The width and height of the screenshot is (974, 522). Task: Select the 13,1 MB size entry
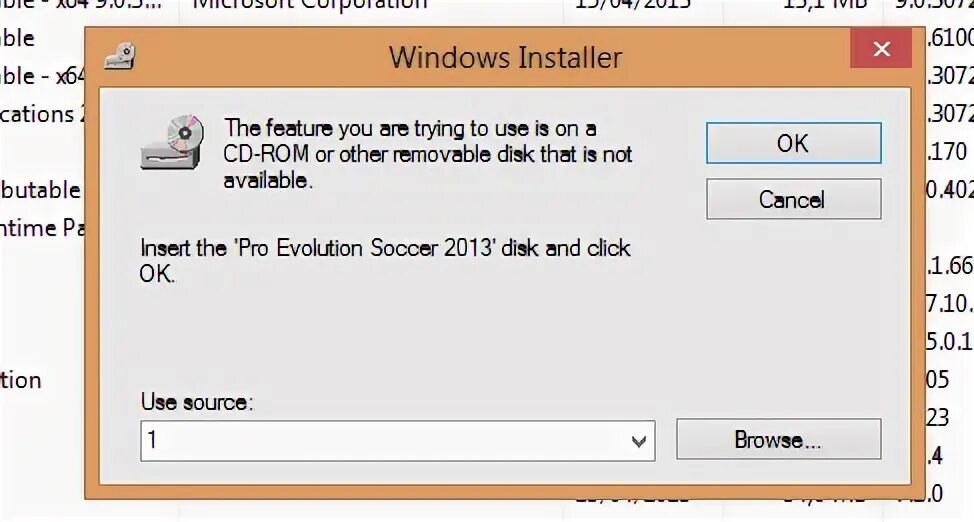coord(824,5)
